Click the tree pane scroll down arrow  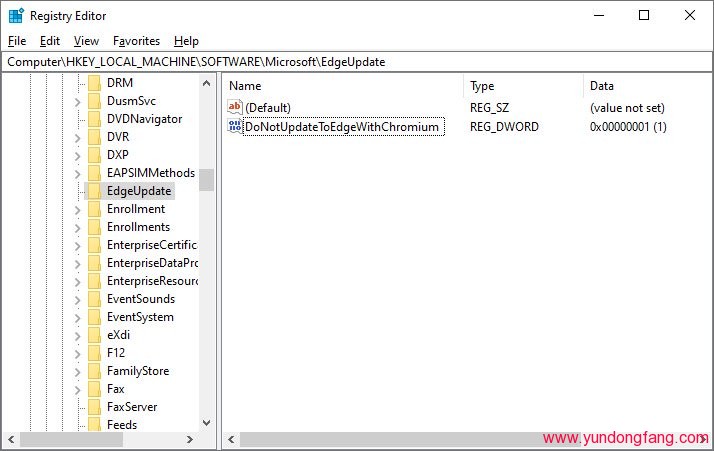(x=206, y=423)
